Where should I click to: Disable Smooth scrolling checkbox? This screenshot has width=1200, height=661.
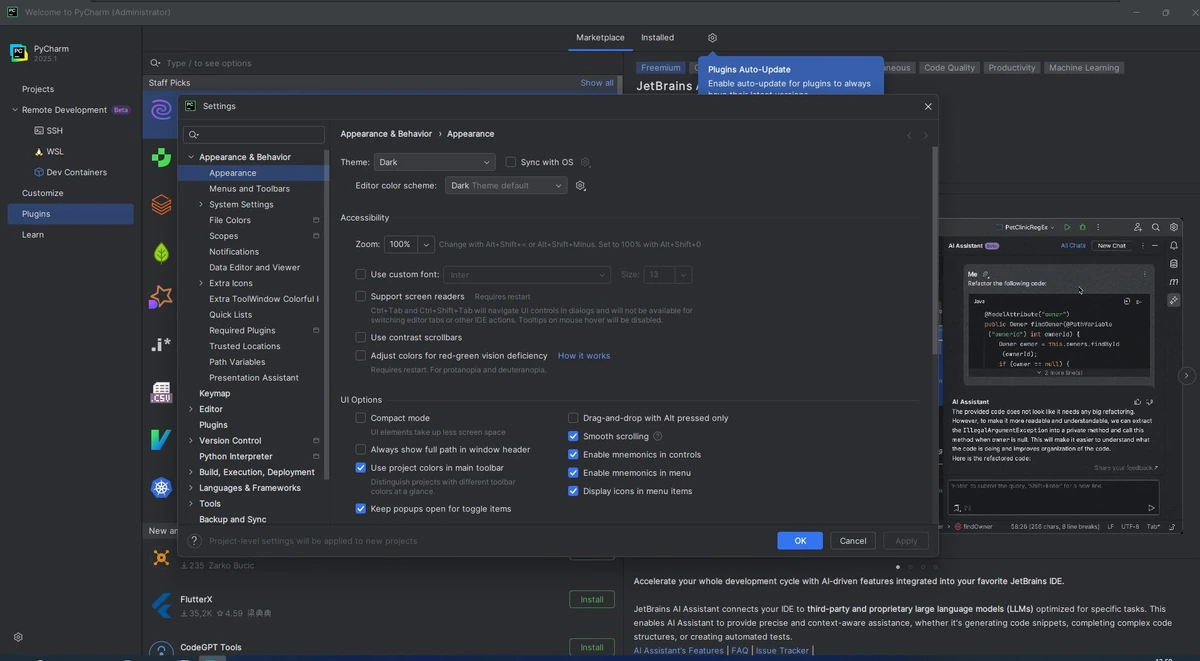coord(573,436)
